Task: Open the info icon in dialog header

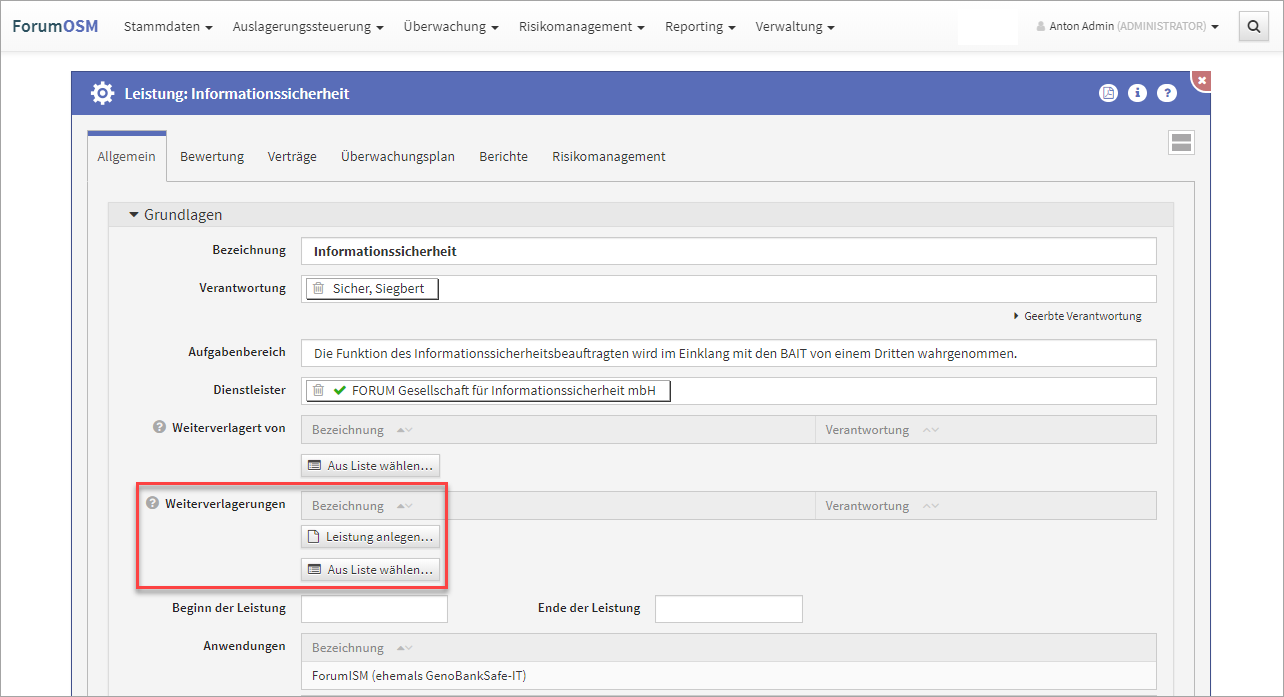Action: (1137, 93)
